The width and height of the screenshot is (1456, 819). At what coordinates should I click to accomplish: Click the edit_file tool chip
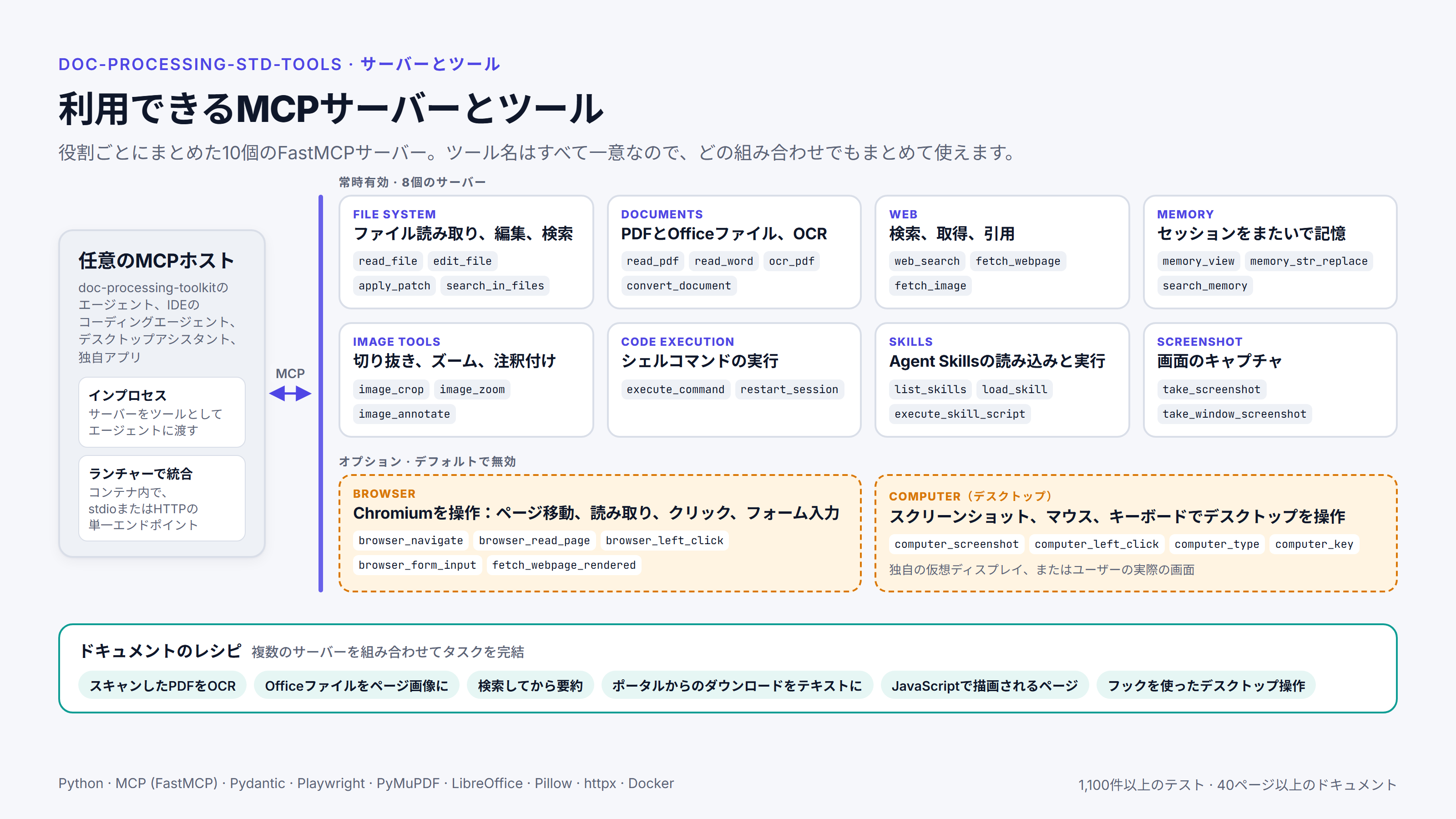pos(462,261)
